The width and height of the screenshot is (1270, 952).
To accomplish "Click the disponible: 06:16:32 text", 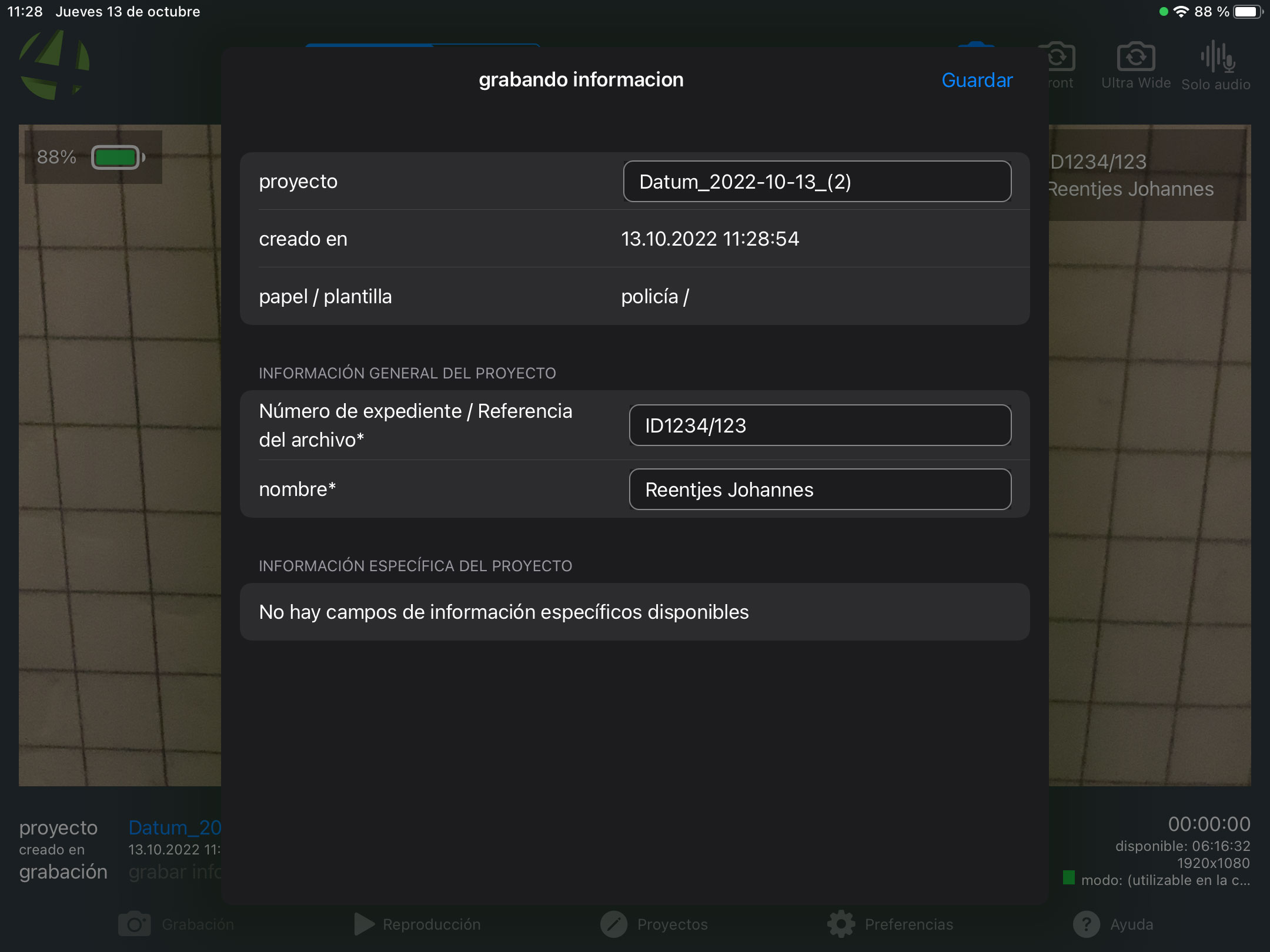I will pos(1182,846).
